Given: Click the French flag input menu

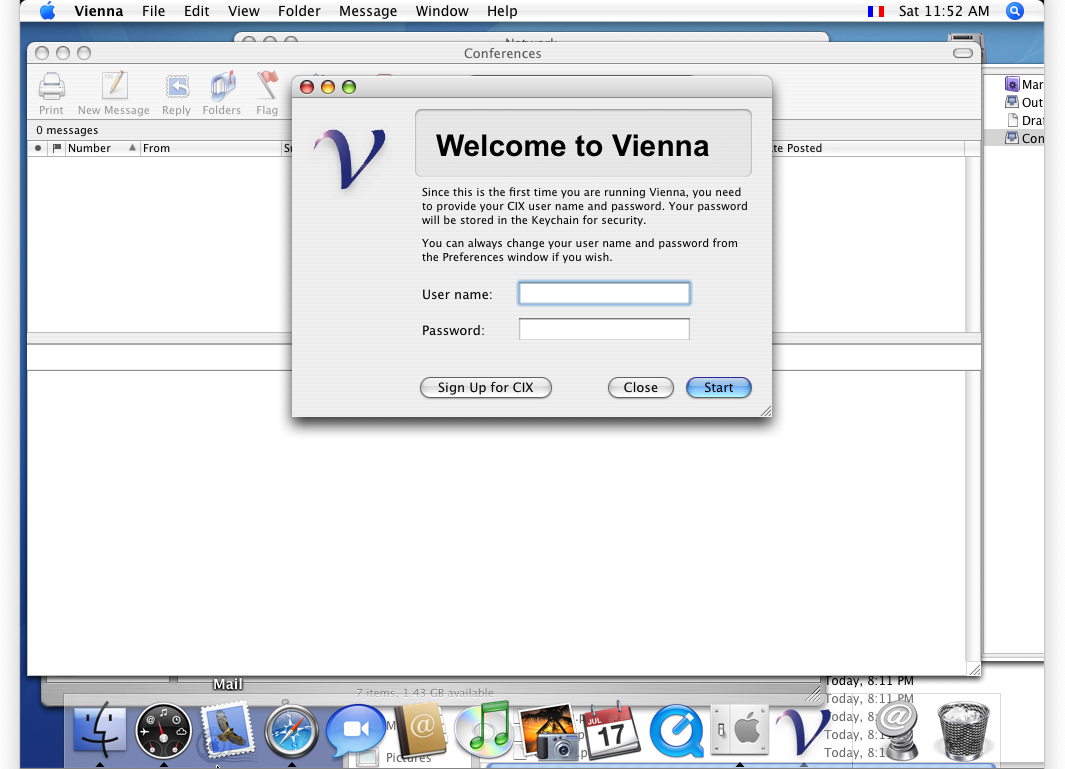Looking at the screenshot, I should [x=876, y=11].
